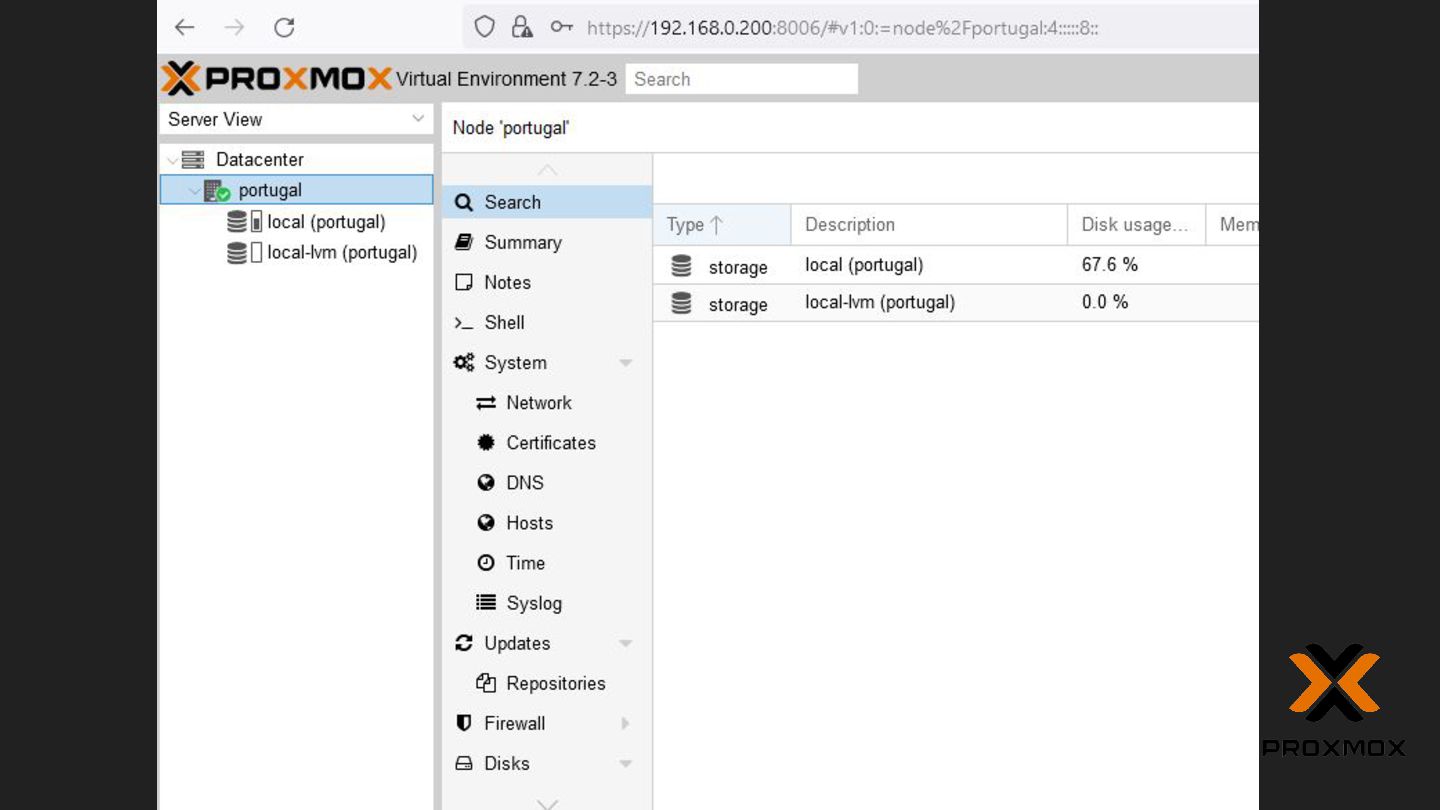
Task: Click the Repositories files icon
Action: 486,683
